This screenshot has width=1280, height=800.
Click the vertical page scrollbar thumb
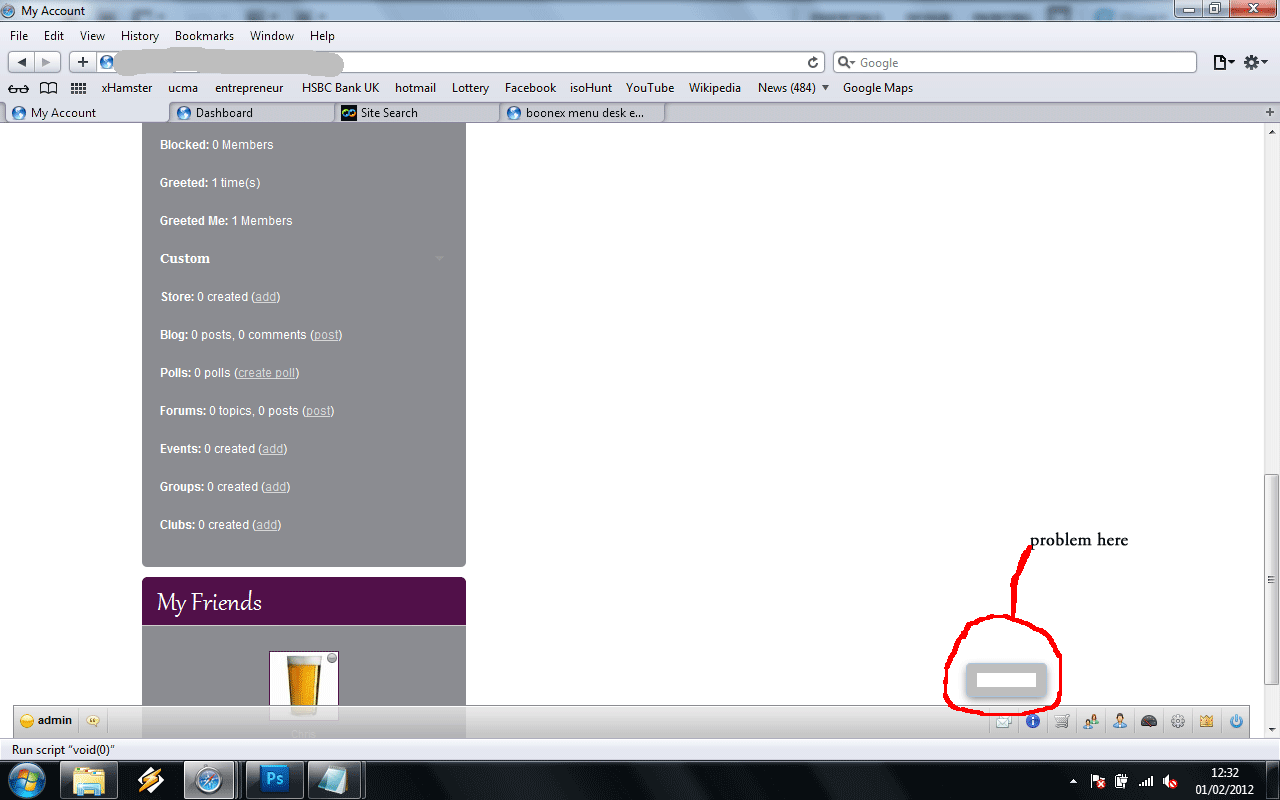click(x=1271, y=578)
